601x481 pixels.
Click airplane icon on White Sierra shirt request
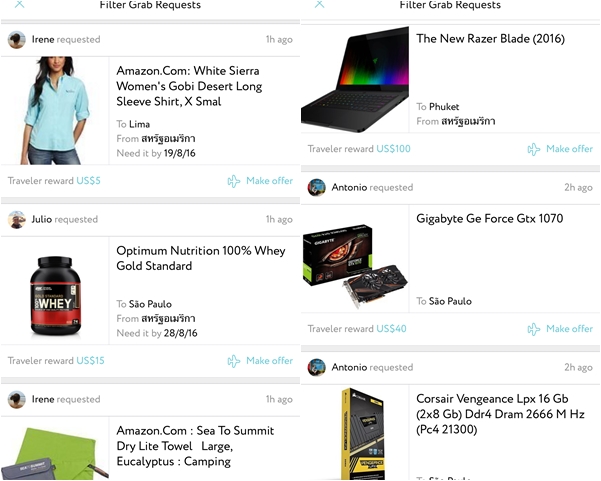[x=234, y=181]
